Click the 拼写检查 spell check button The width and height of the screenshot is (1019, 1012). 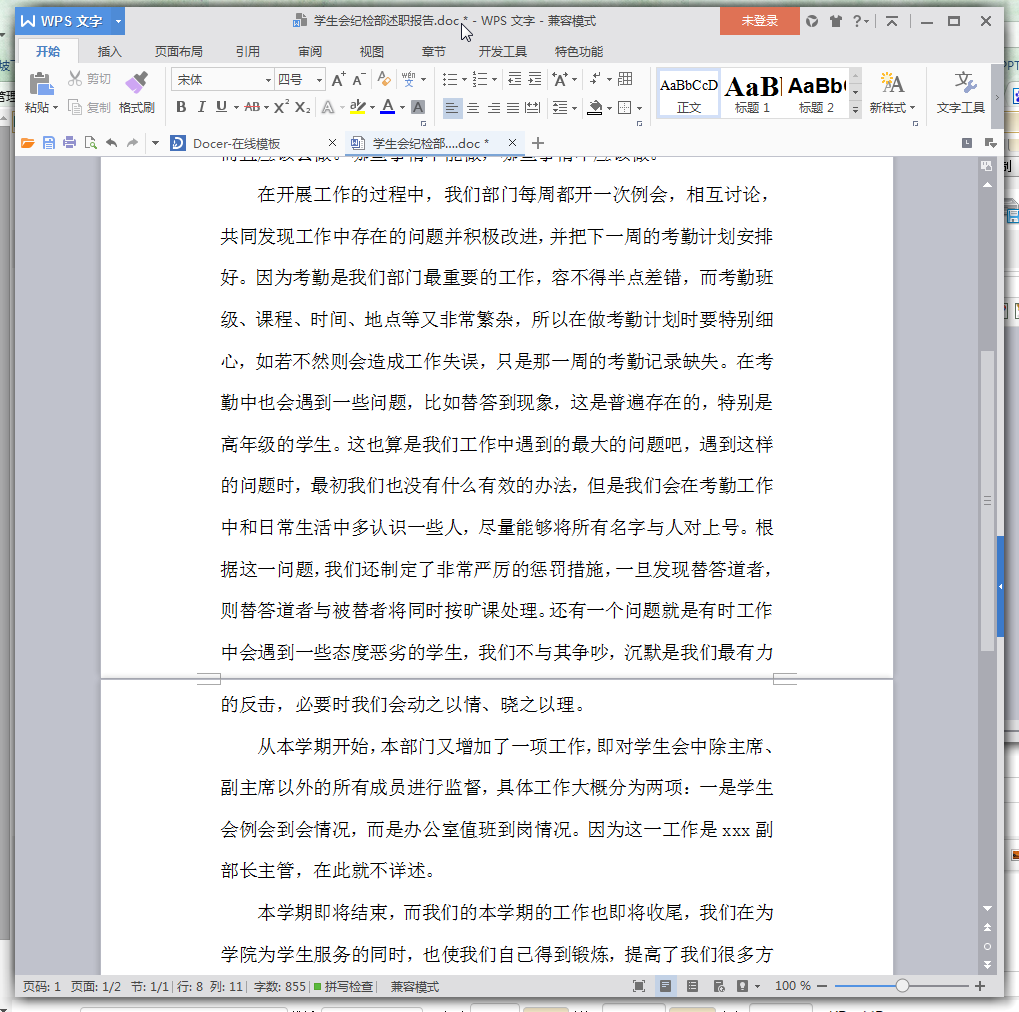point(344,987)
